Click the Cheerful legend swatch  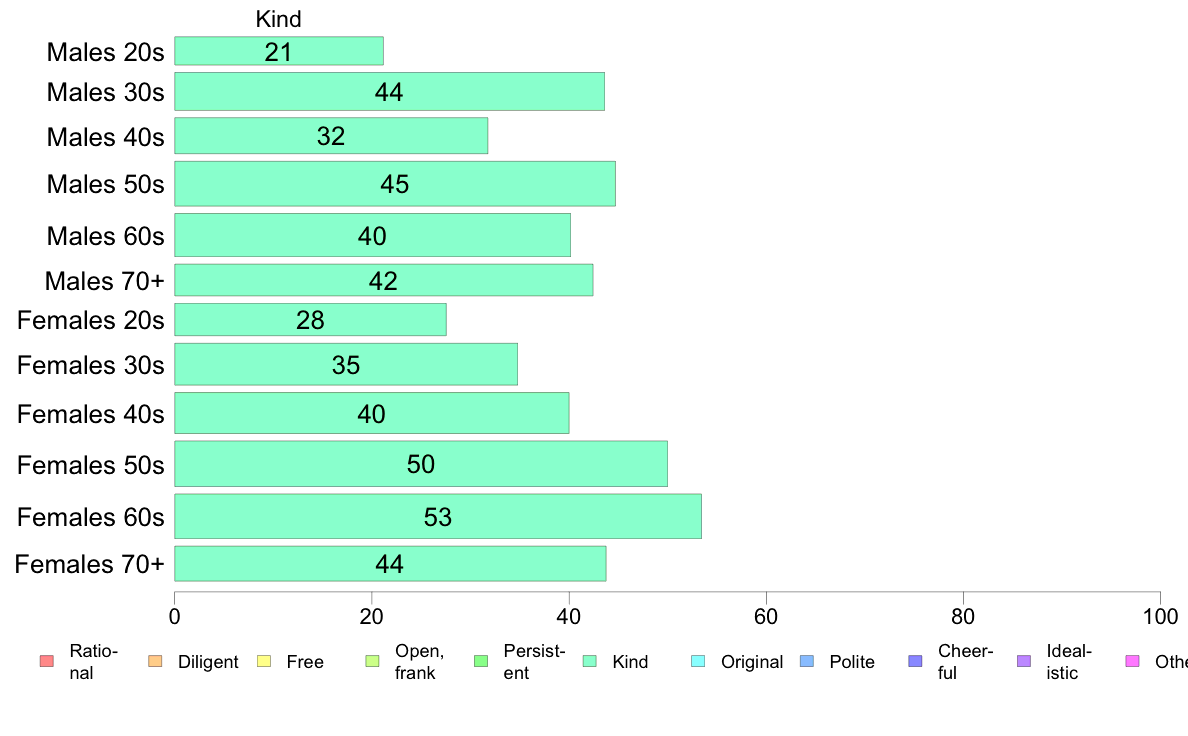(x=915, y=661)
